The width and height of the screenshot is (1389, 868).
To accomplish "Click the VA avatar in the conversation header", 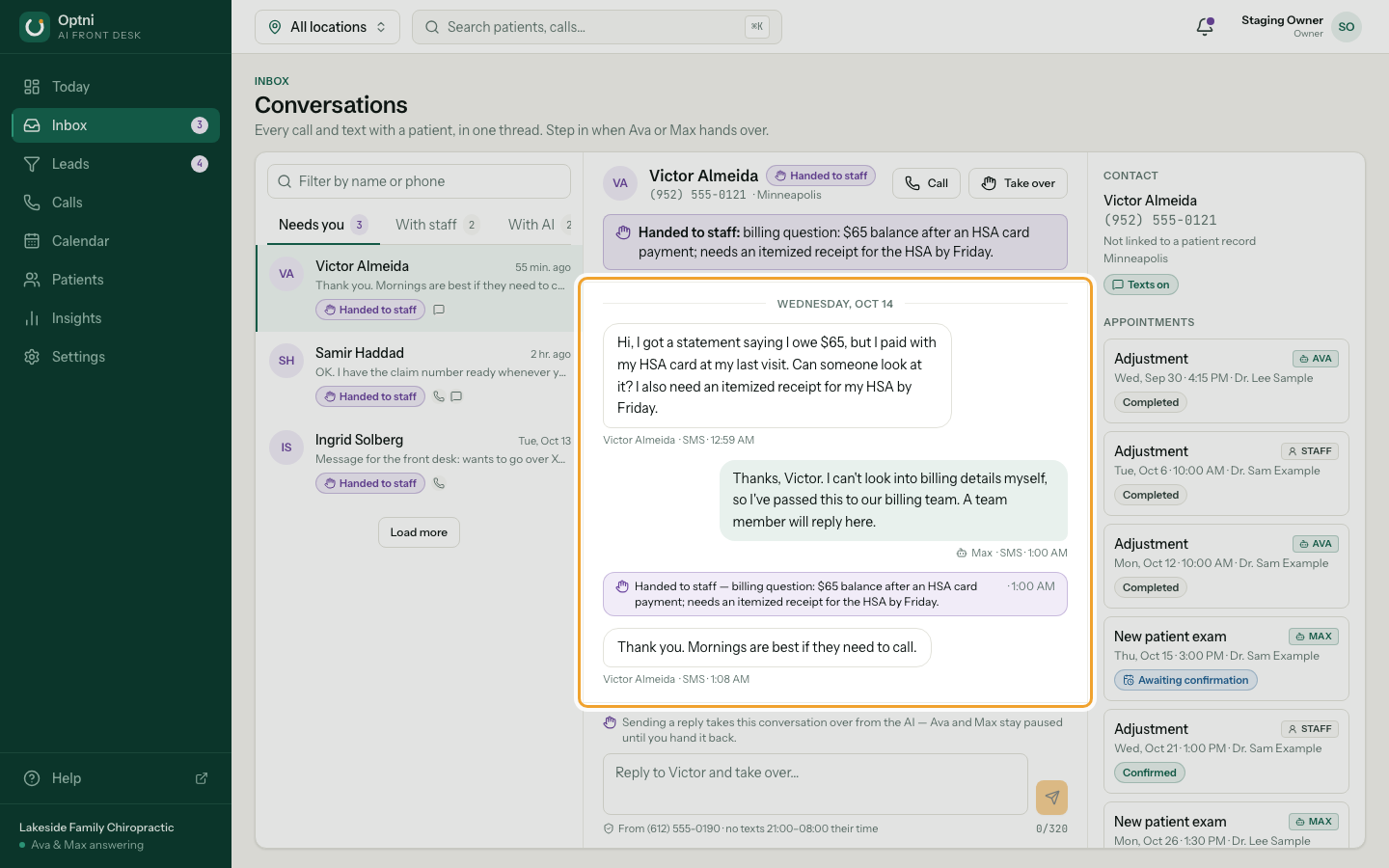I will point(620,183).
